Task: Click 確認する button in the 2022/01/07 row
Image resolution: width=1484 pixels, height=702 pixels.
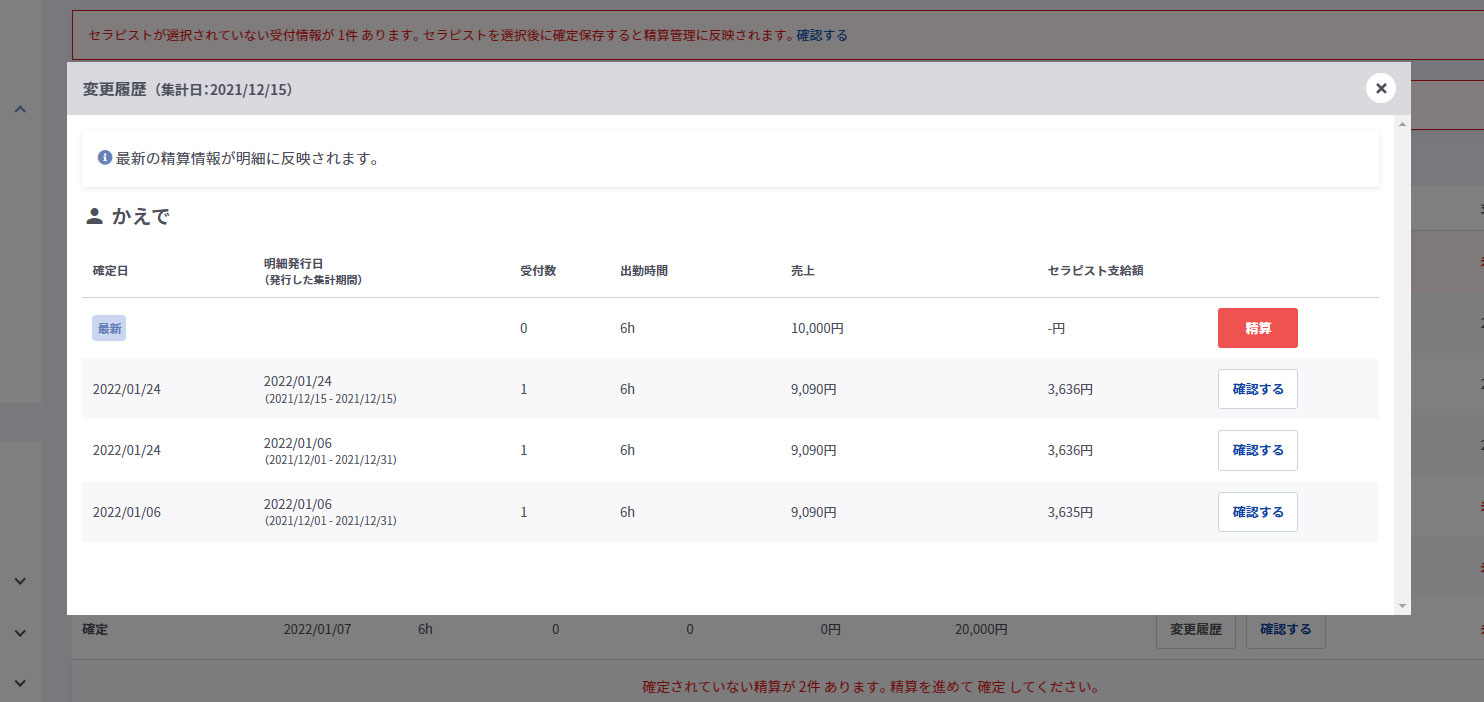Action: pyautogui.click(x=1285, y=630)
